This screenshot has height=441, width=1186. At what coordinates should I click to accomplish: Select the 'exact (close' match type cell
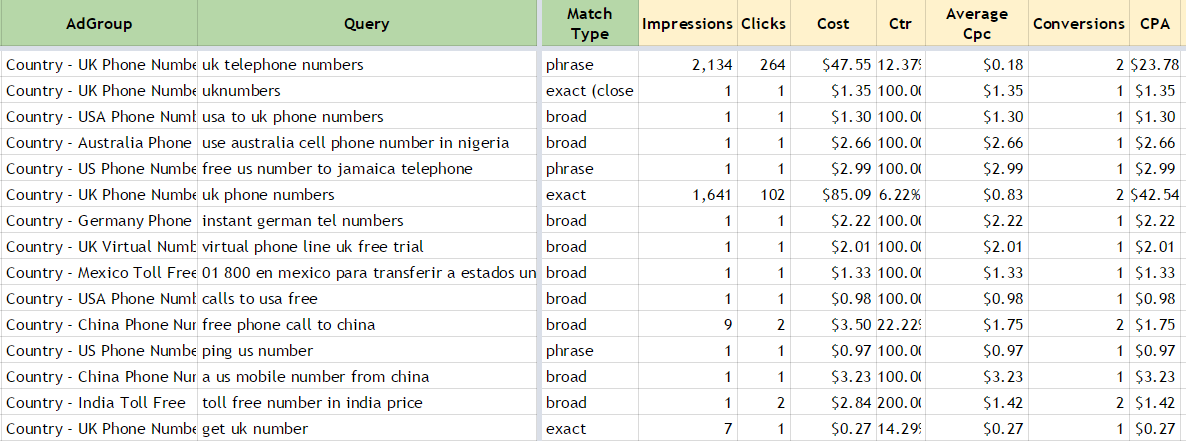(x=589, y=91)
